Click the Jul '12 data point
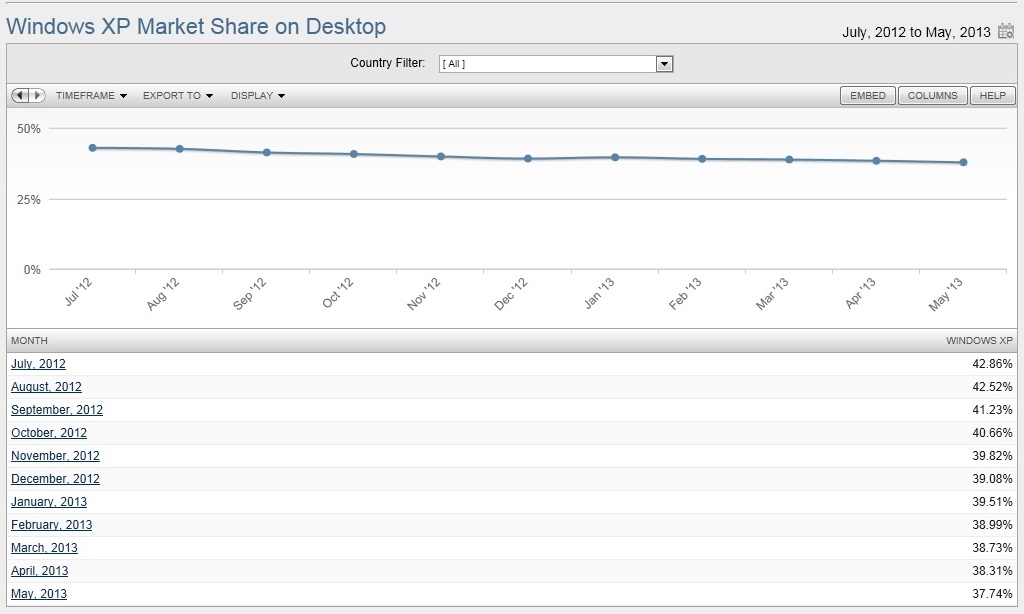Image resolution: width=1024 pixels, height=614 pixels. 92,148
